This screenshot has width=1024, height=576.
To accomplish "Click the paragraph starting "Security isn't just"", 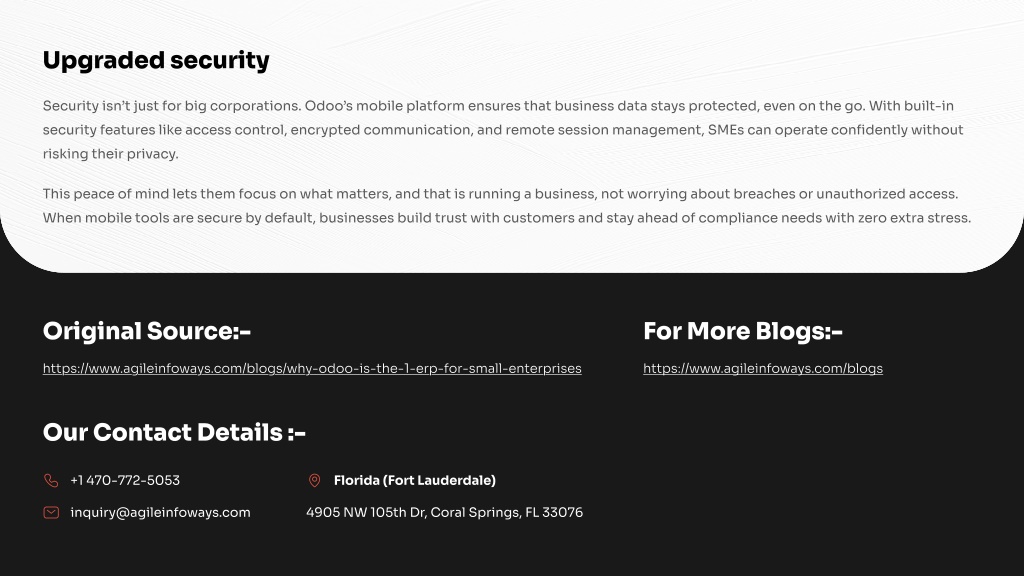I will (x=503, y=130).
